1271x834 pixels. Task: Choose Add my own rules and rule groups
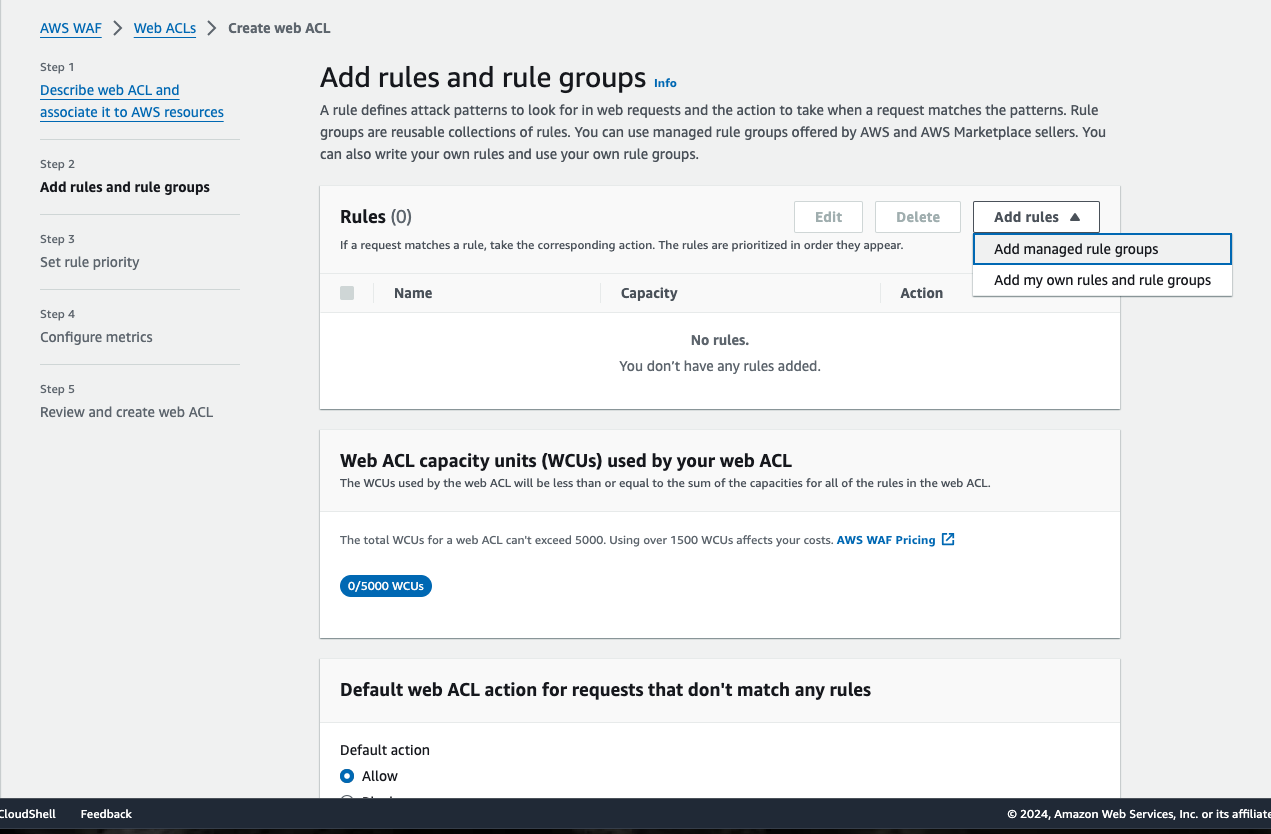click(x=1102, y=280)
